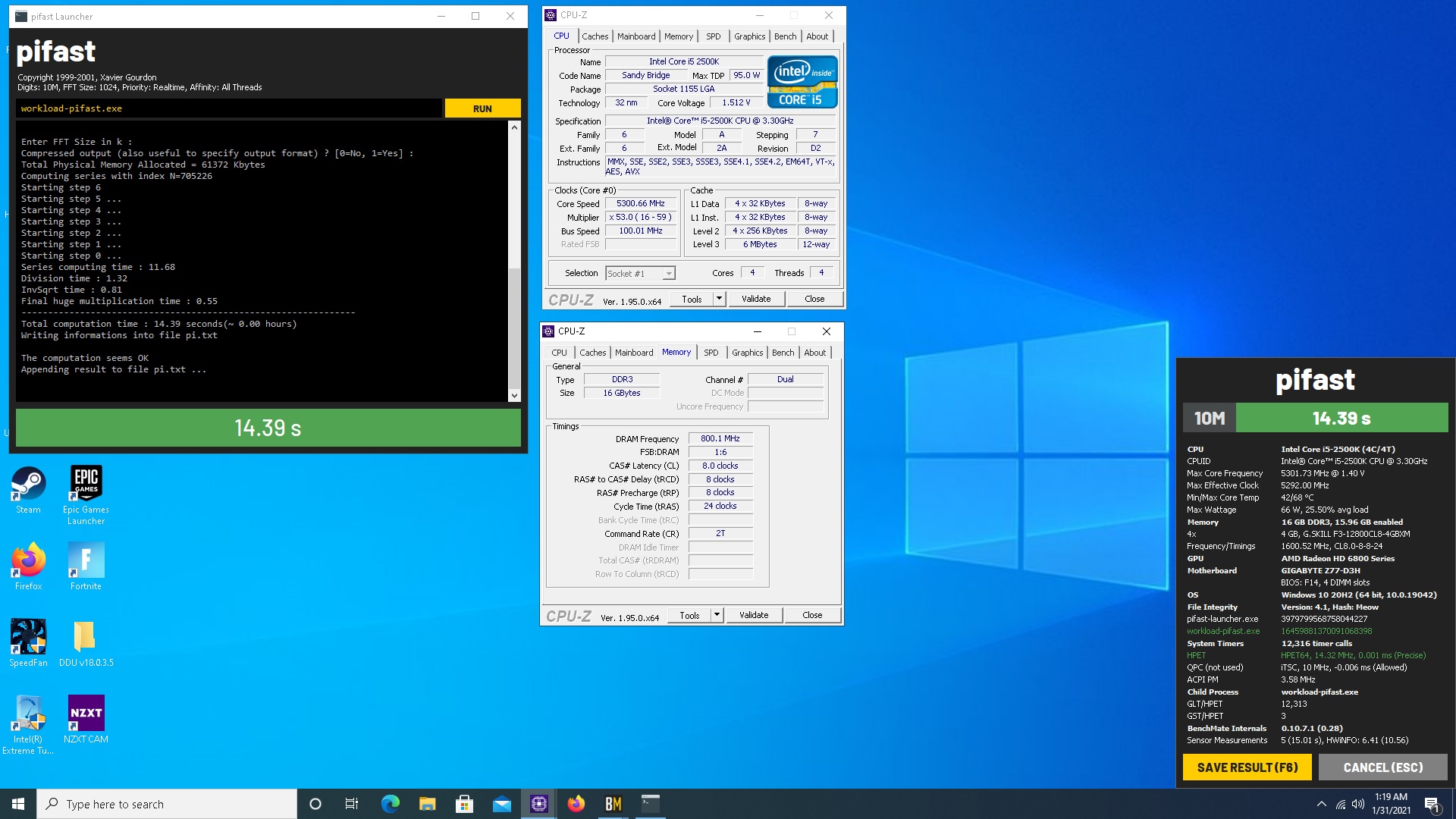Open the DDU v18.0.3.5 folder
This screenshot has height=819, width=1456.
(86, 643)
